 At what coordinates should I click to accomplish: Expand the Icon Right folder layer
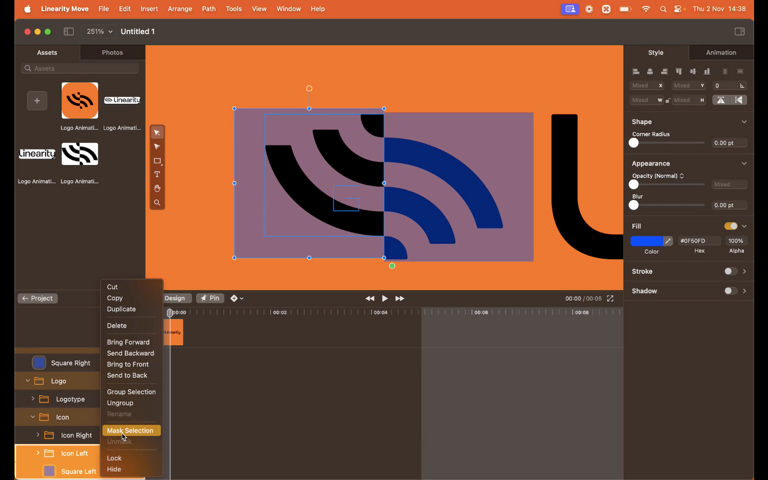38,435
